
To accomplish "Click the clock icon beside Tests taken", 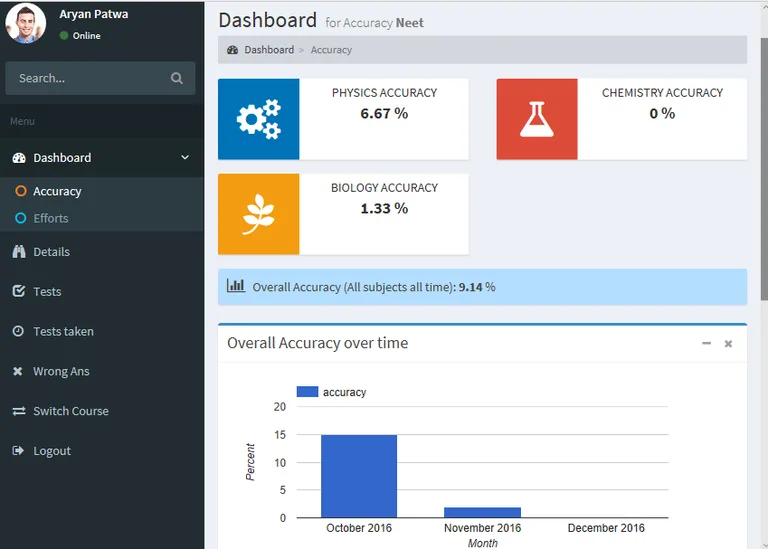I will [18, 331].
